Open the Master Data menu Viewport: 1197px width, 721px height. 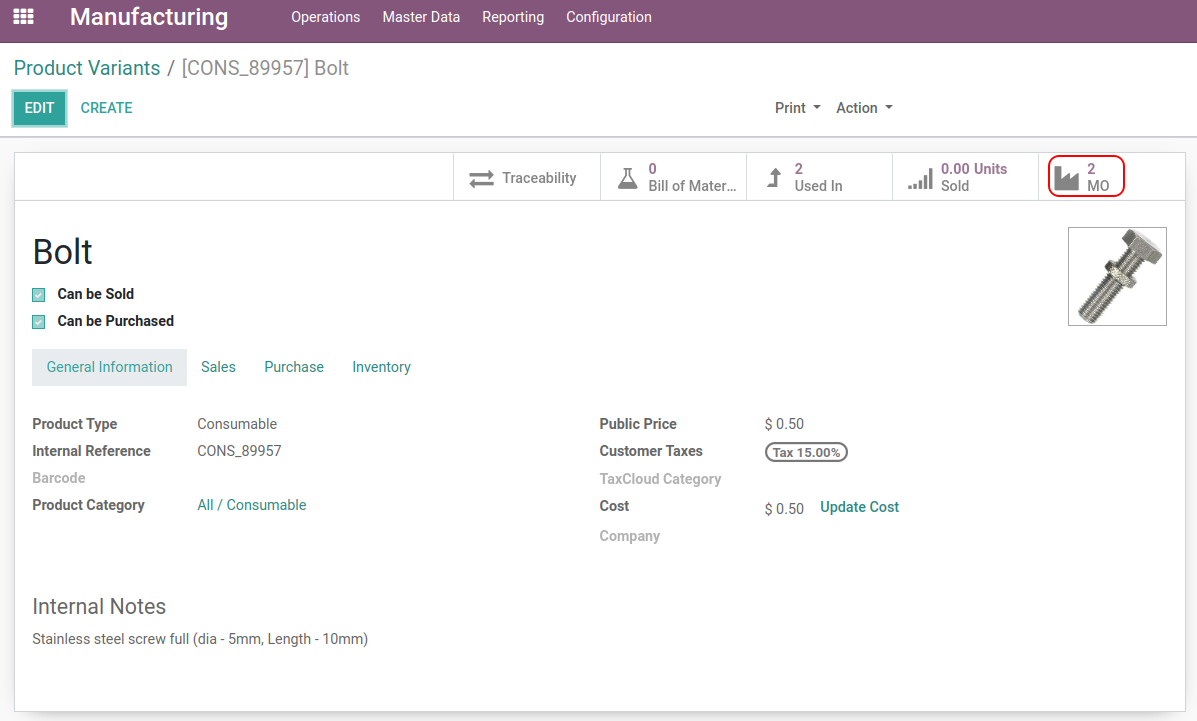coord(421,17)
